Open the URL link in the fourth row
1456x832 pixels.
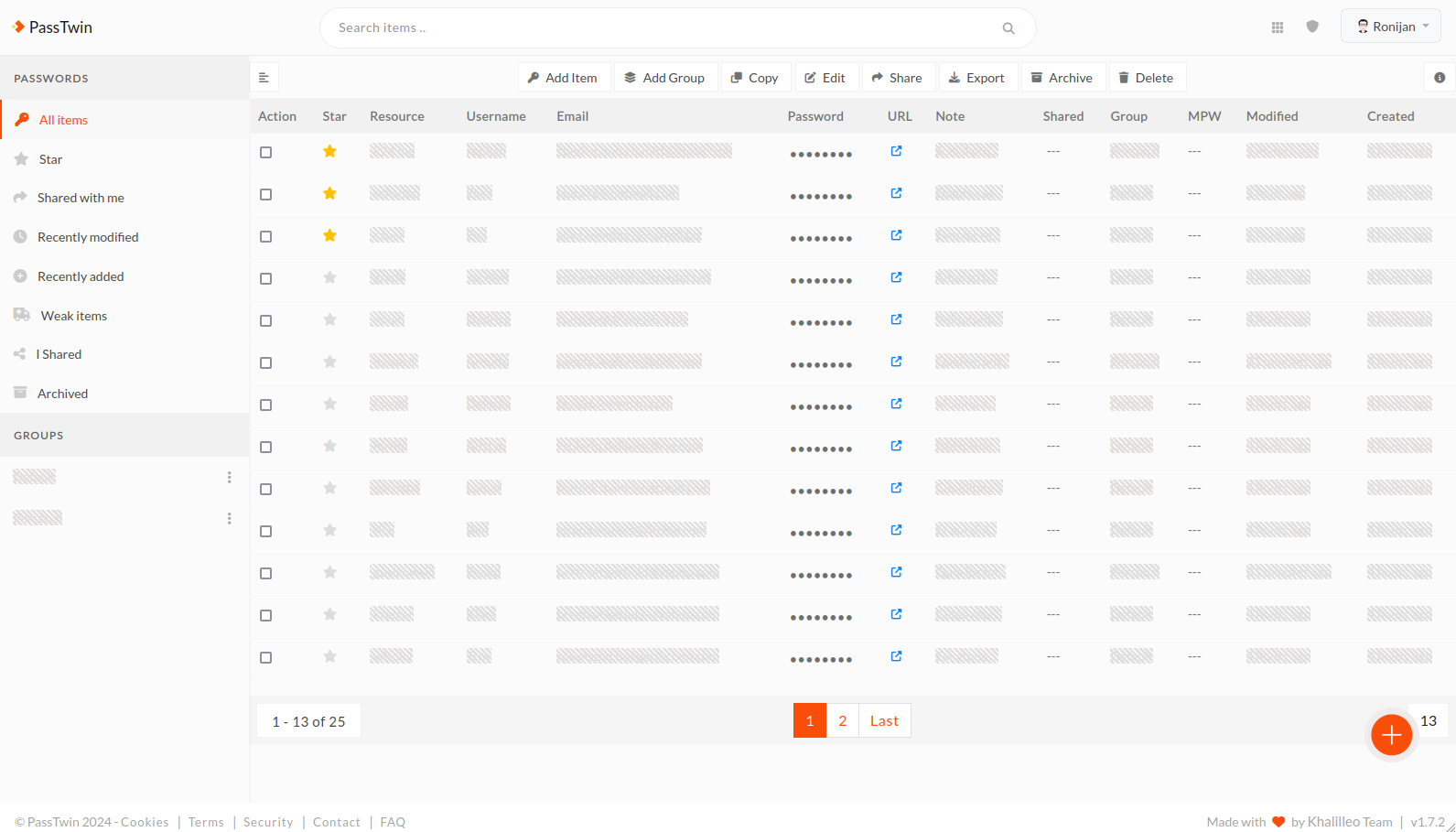896,277
